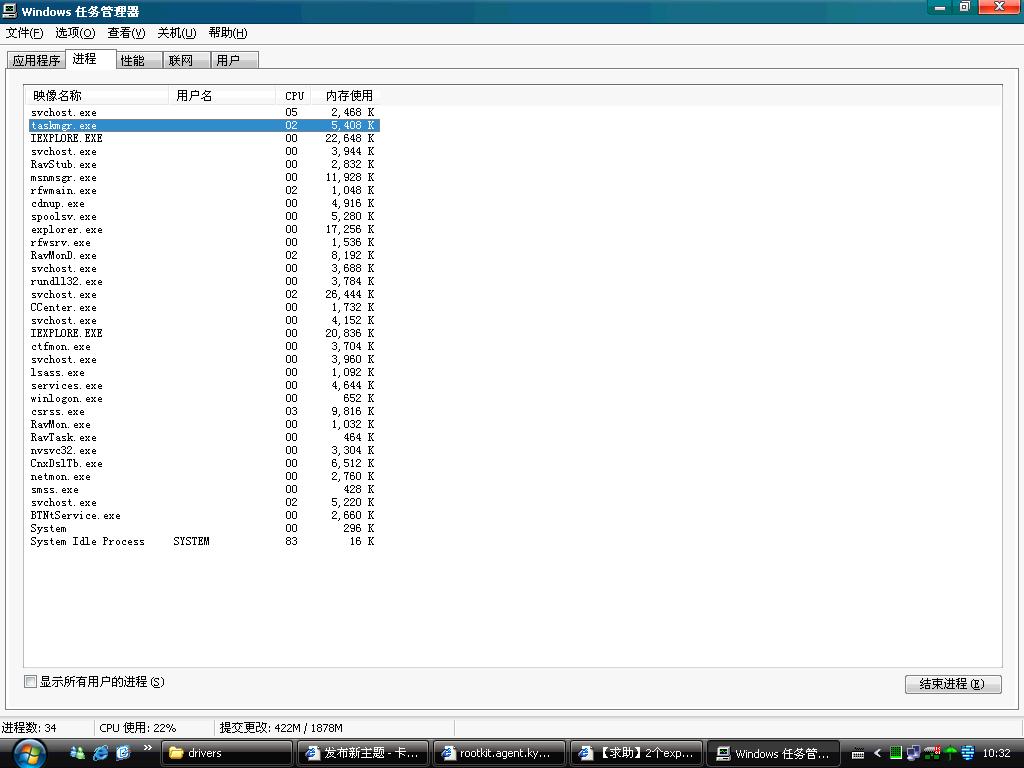Click the tray icon with the red badge
The height and width of the screenshot is (768, 1024).
(x=933, y=753)
